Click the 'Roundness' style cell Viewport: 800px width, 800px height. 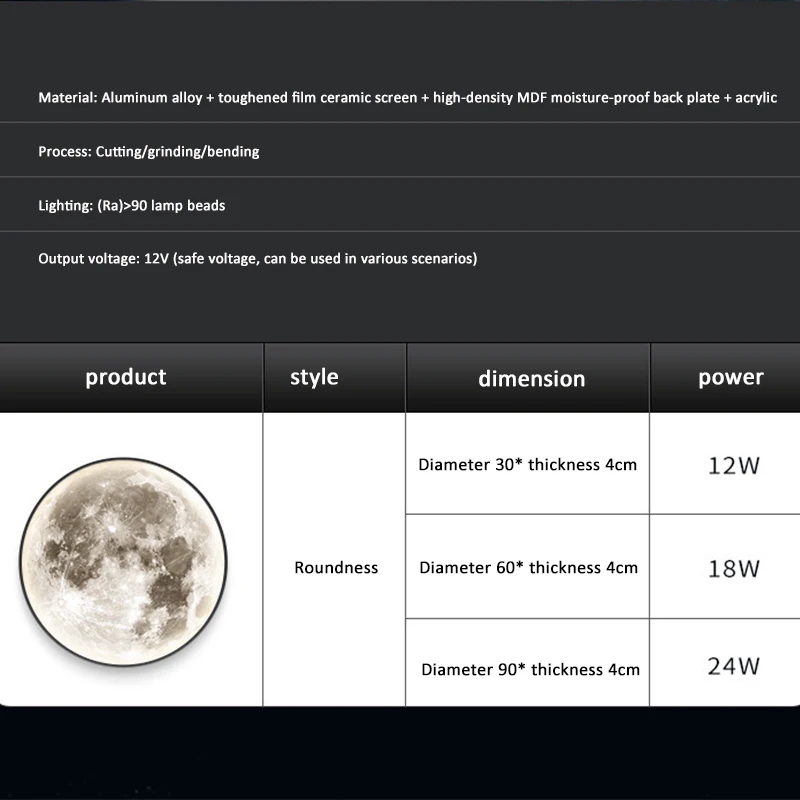[x=336, y=567]
